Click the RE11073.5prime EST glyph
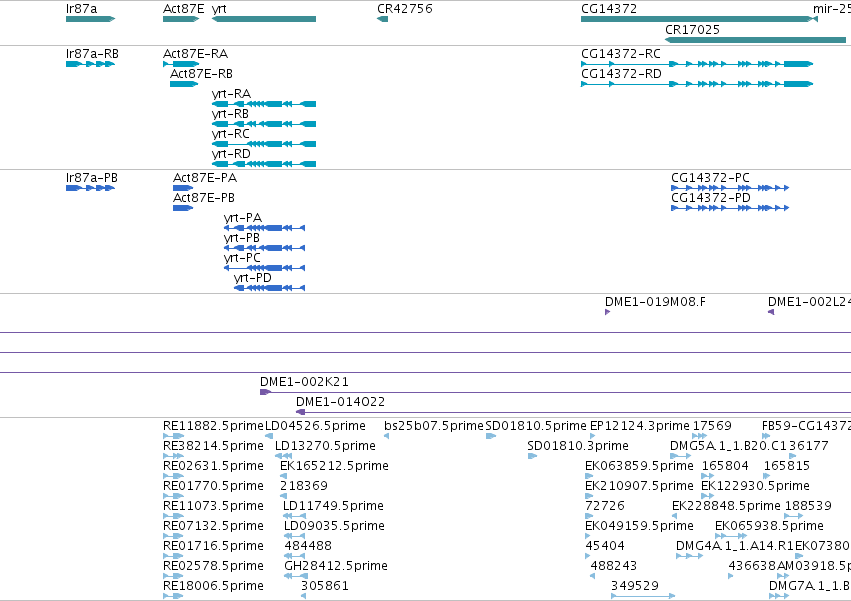The image size is (851, 601). coord(173,516)
